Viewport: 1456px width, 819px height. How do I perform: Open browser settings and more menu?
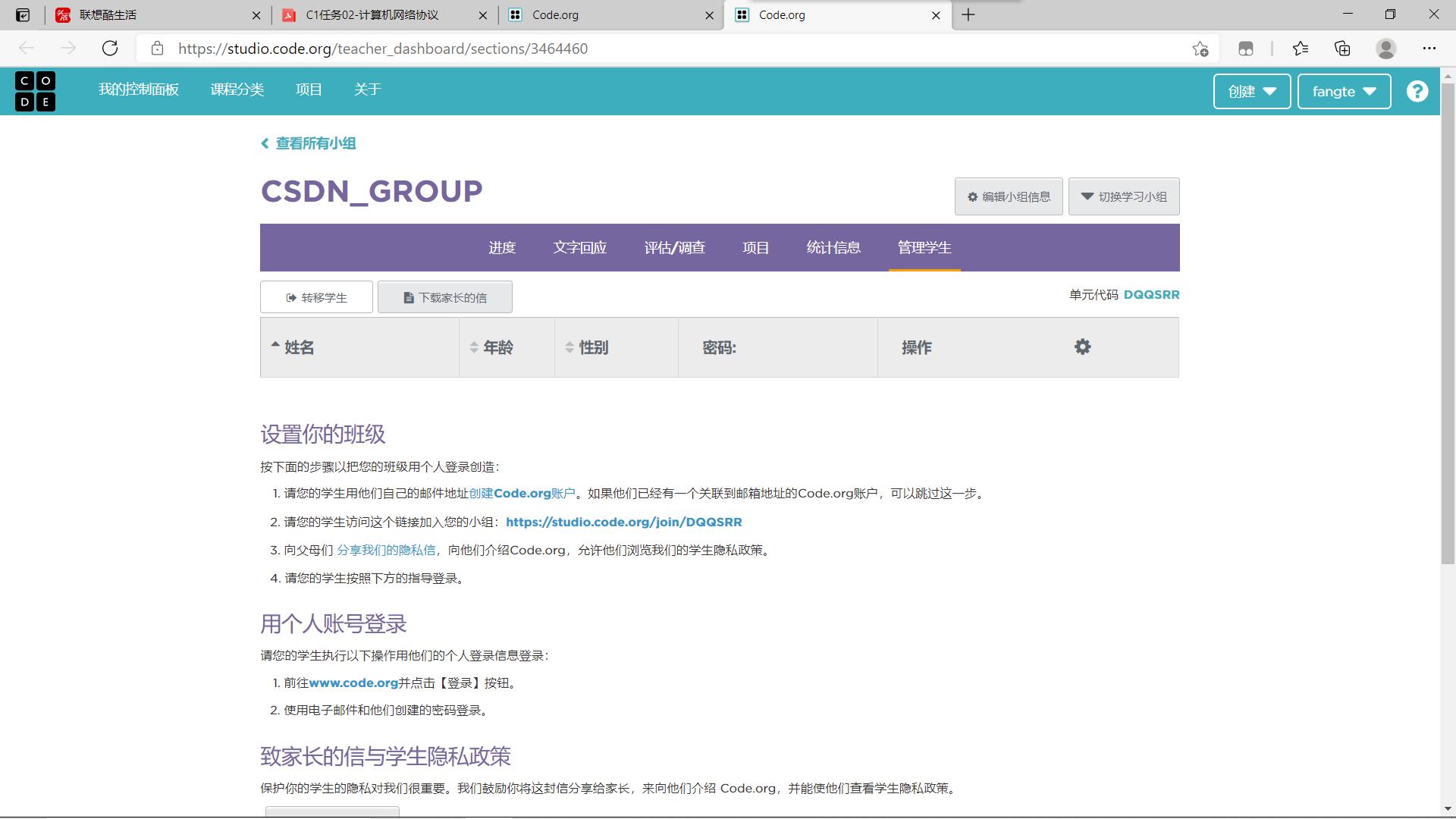[x=1429, y=49]
